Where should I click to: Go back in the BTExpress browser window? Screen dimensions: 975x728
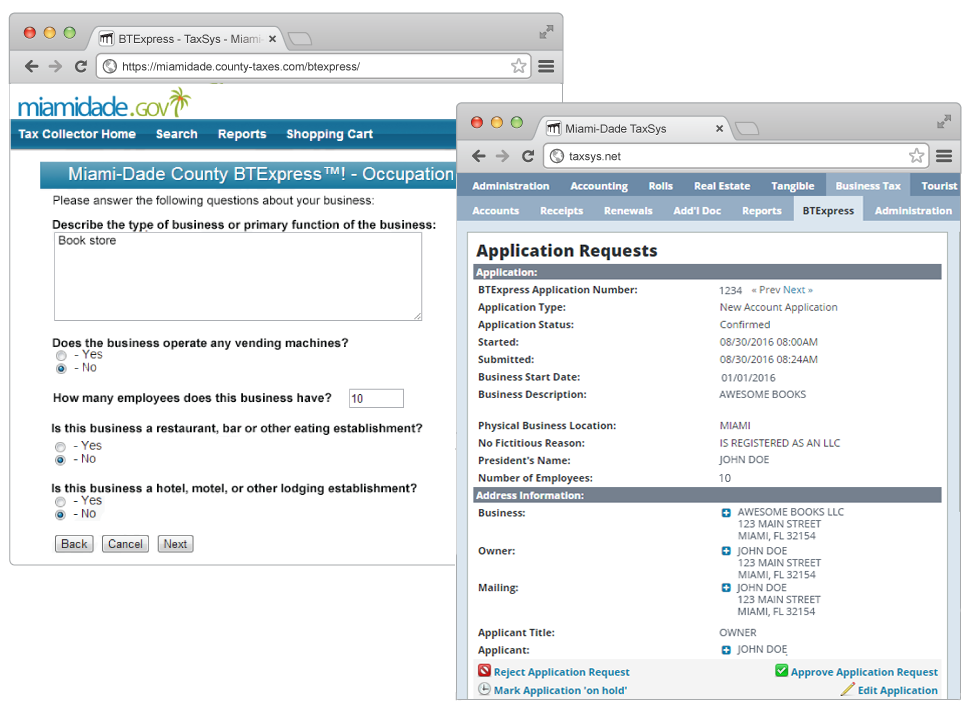[x=32, y=67]
